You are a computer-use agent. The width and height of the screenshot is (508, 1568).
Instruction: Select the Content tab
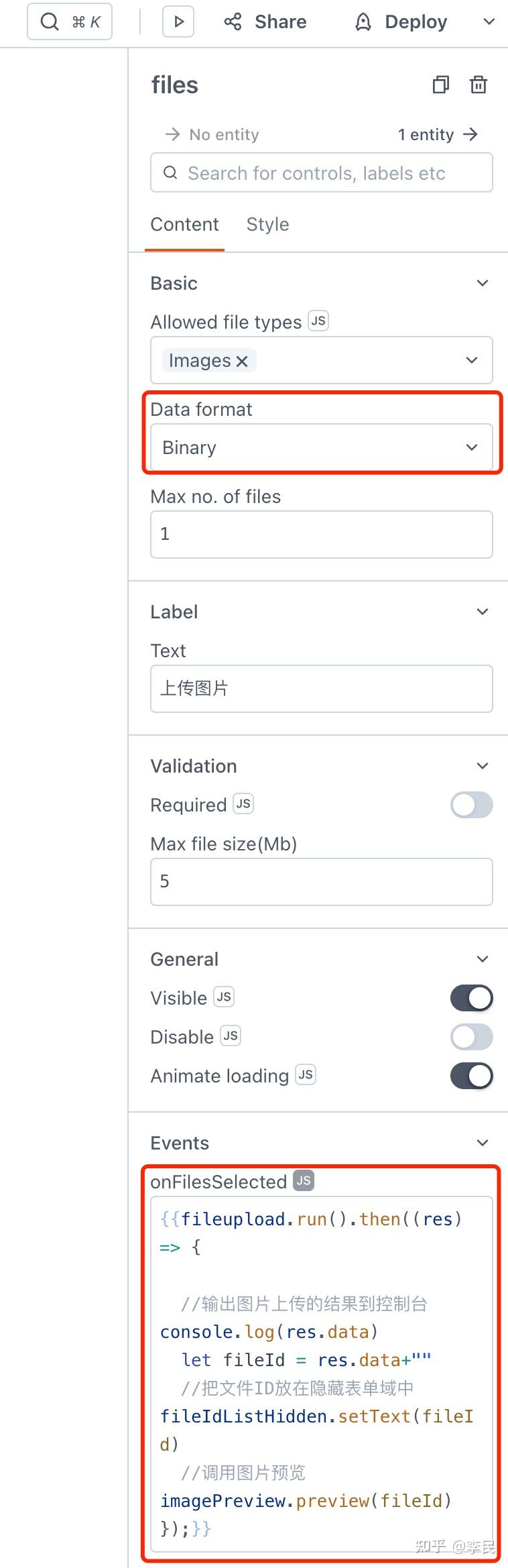184,224
